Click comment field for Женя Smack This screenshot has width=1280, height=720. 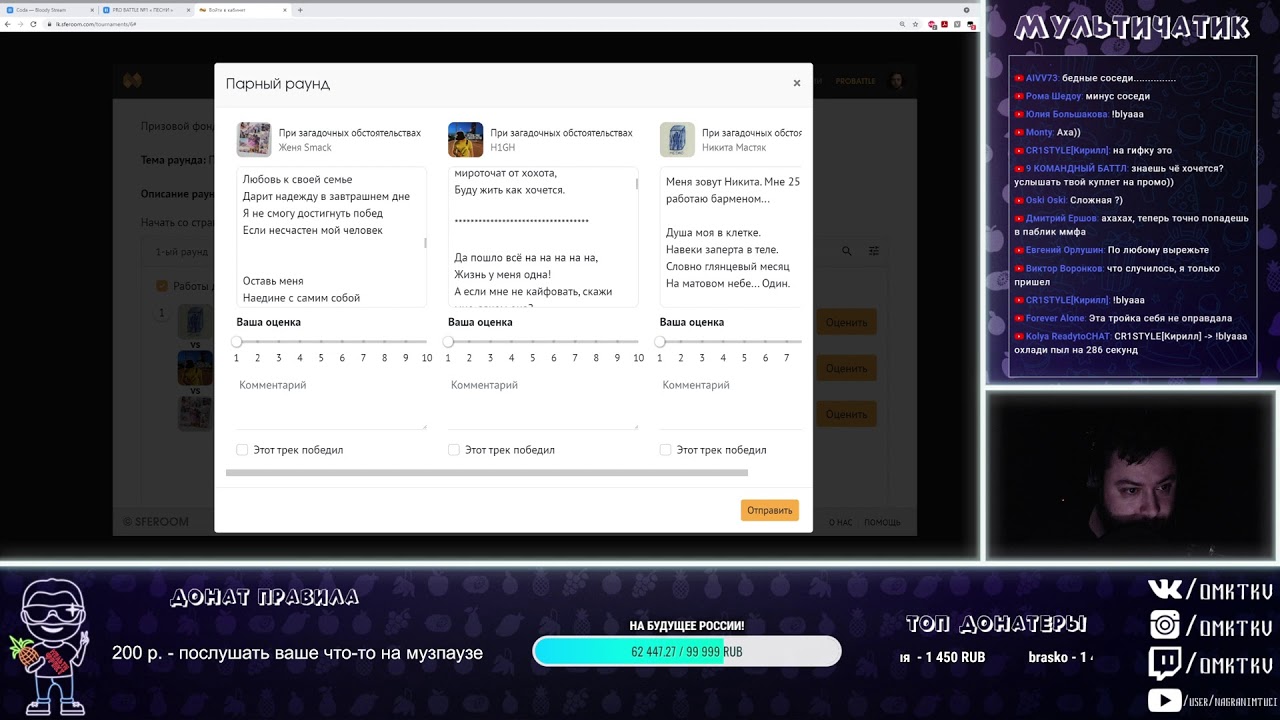pyautogui.click(x=332, y=402)
